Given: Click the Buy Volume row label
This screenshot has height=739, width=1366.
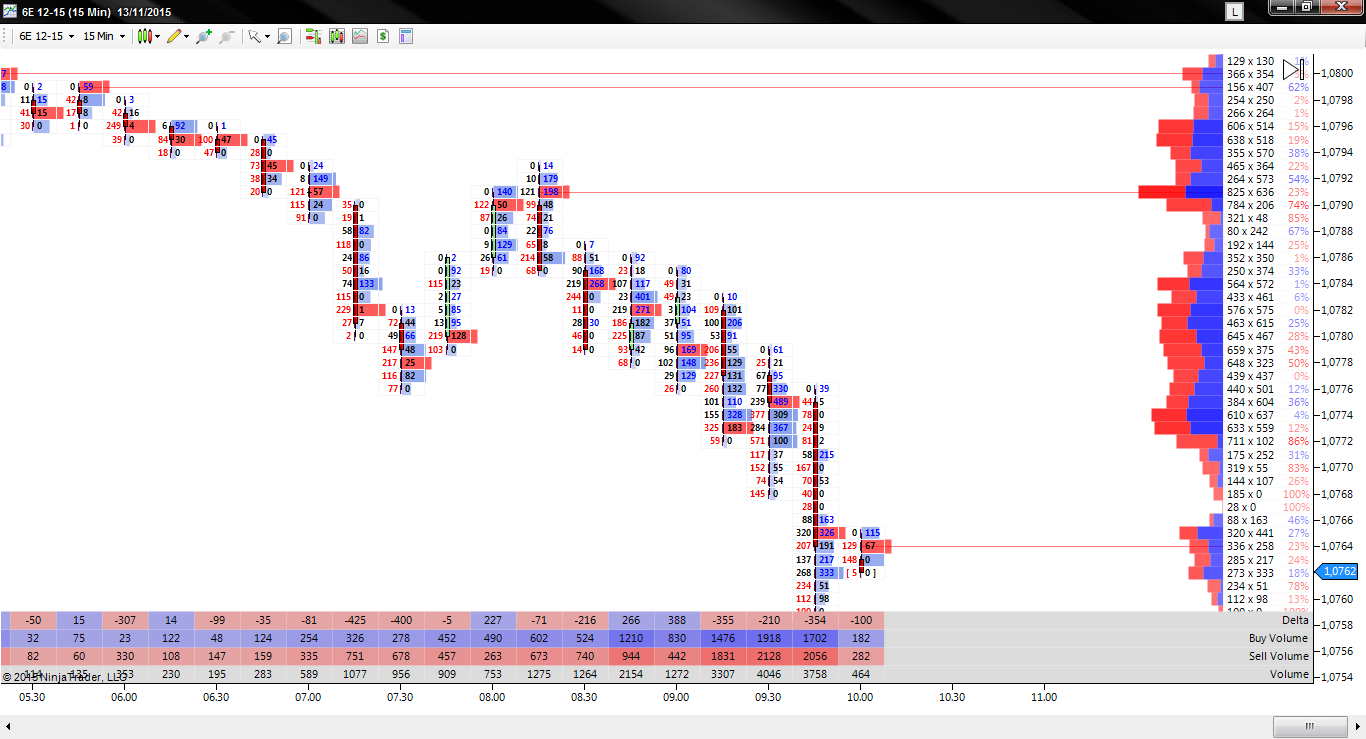Looking at the screenshot, I should click(1279, 638).
